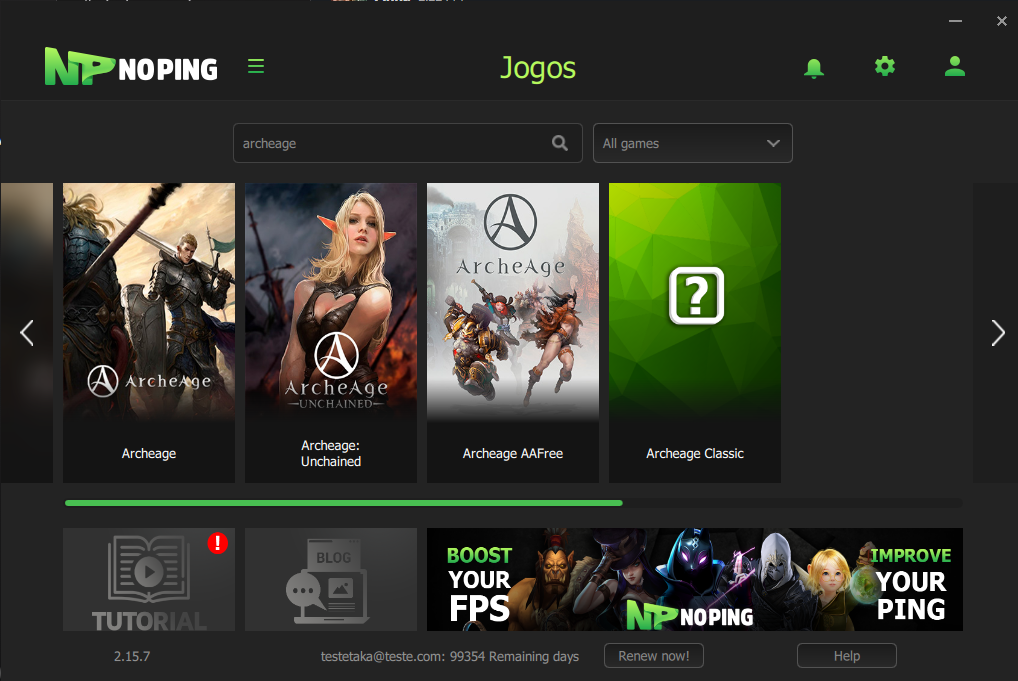Go to next games with right arrow
Viewport: 1018px width, 681px height.
click(998, 333)
